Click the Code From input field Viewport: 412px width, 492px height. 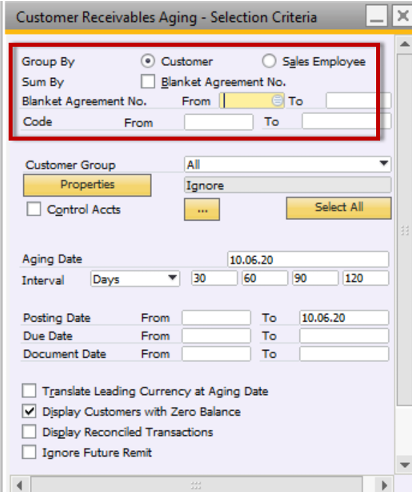(218, 122)
